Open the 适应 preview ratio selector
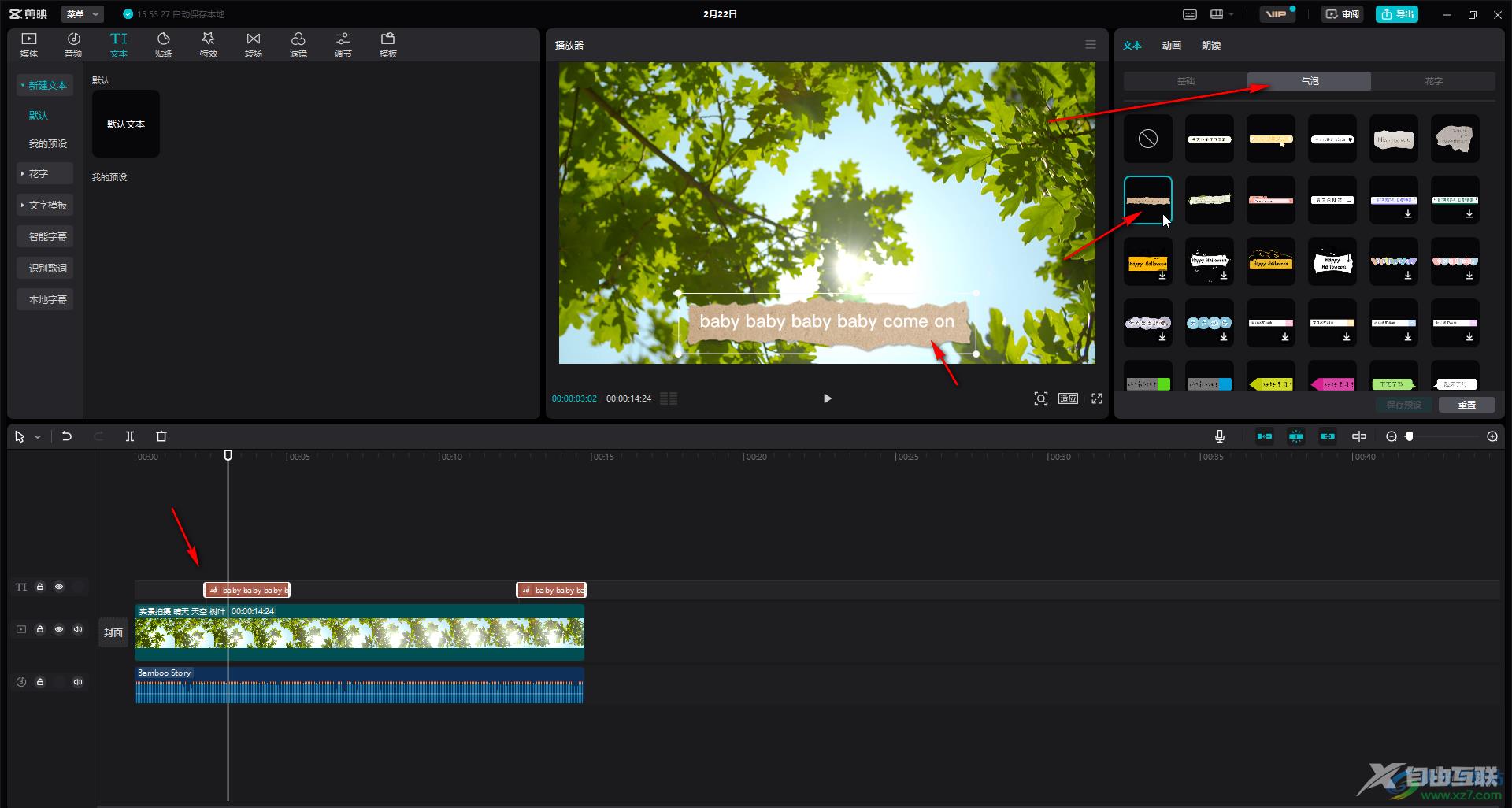This screenshot has height=808, width=1512. coord(1069,398)
